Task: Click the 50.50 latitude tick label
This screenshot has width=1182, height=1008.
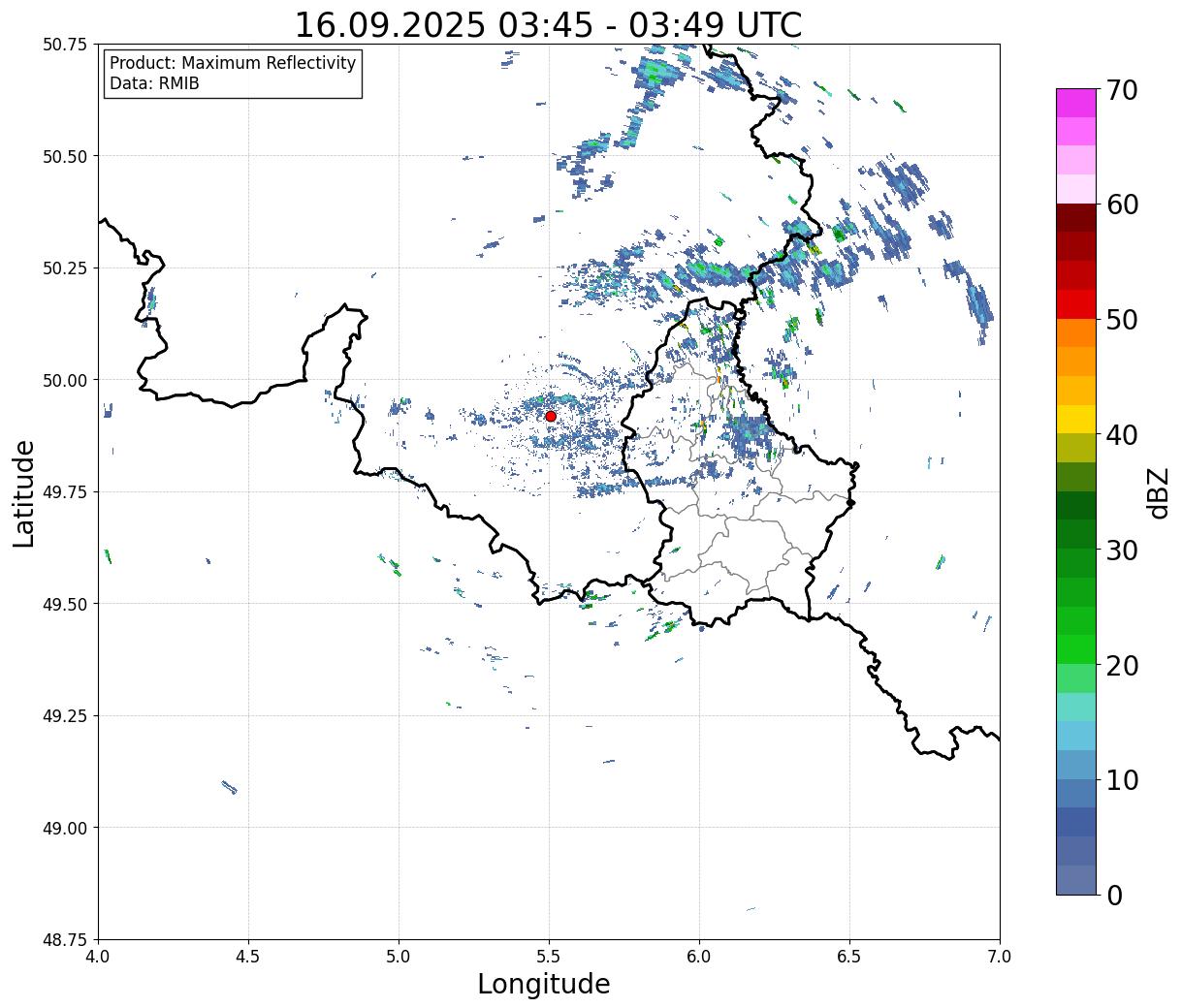Action: tap(65, 156)
